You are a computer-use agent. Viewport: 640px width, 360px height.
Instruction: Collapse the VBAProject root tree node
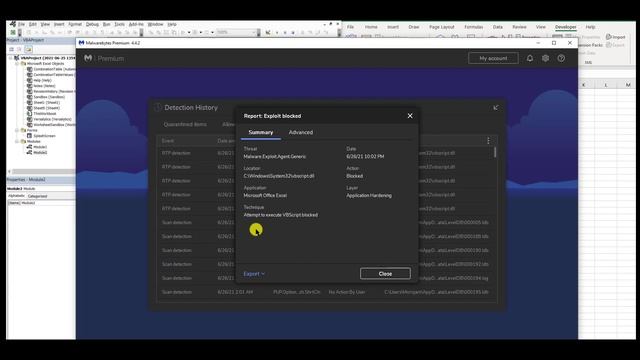tap(11, 58)
